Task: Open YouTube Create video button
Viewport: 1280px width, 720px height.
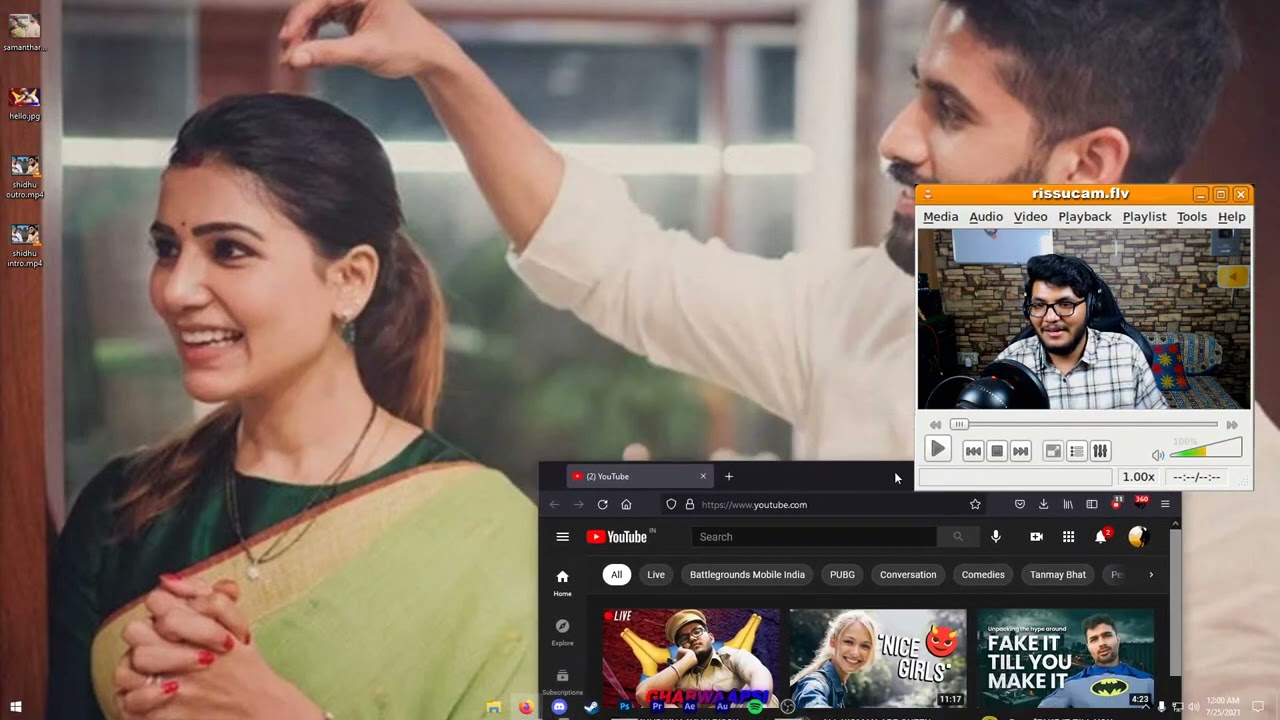Action: click(1036, 537)
